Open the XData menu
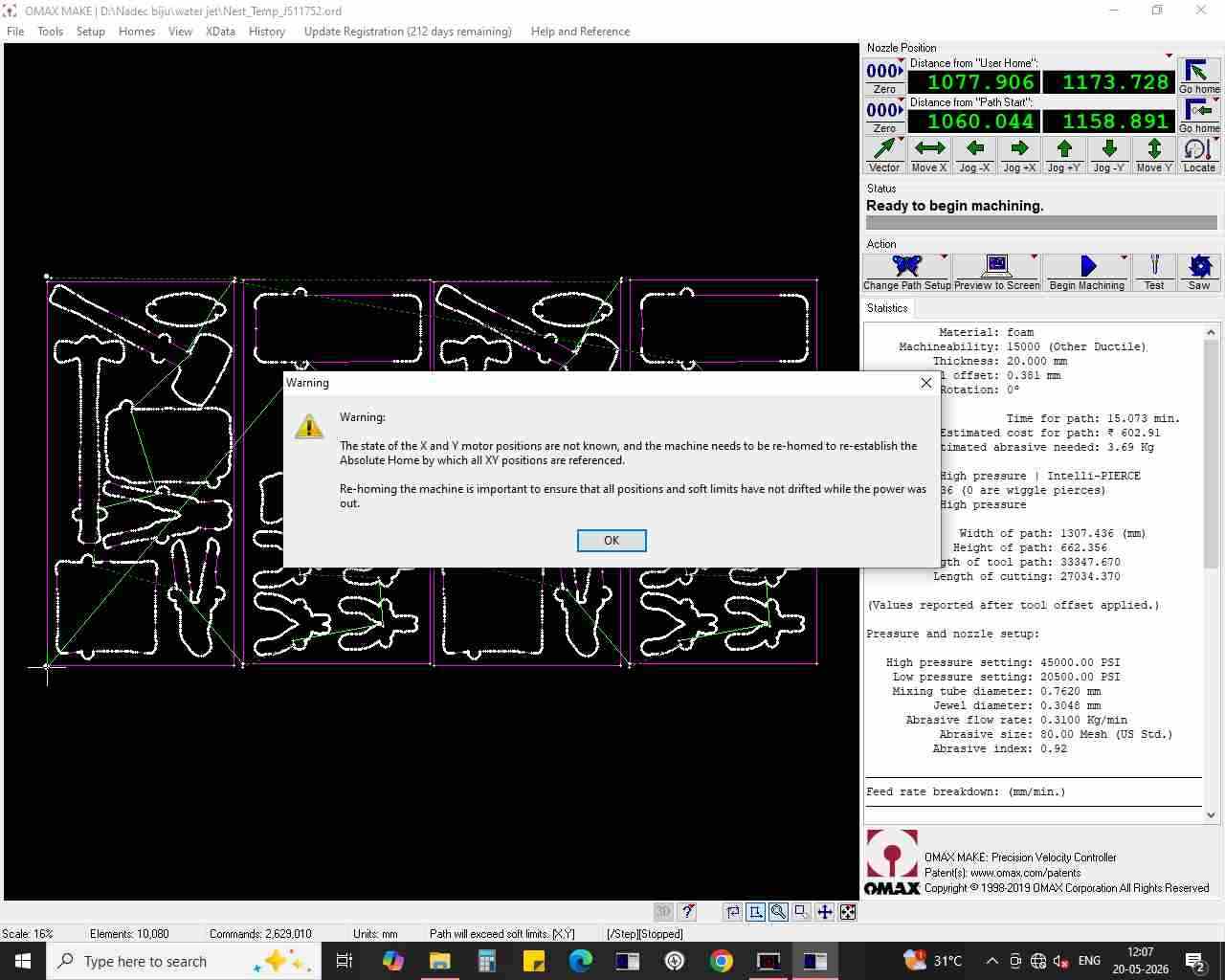This screenshot has width=1225, height=980. (x=220, y=32)
